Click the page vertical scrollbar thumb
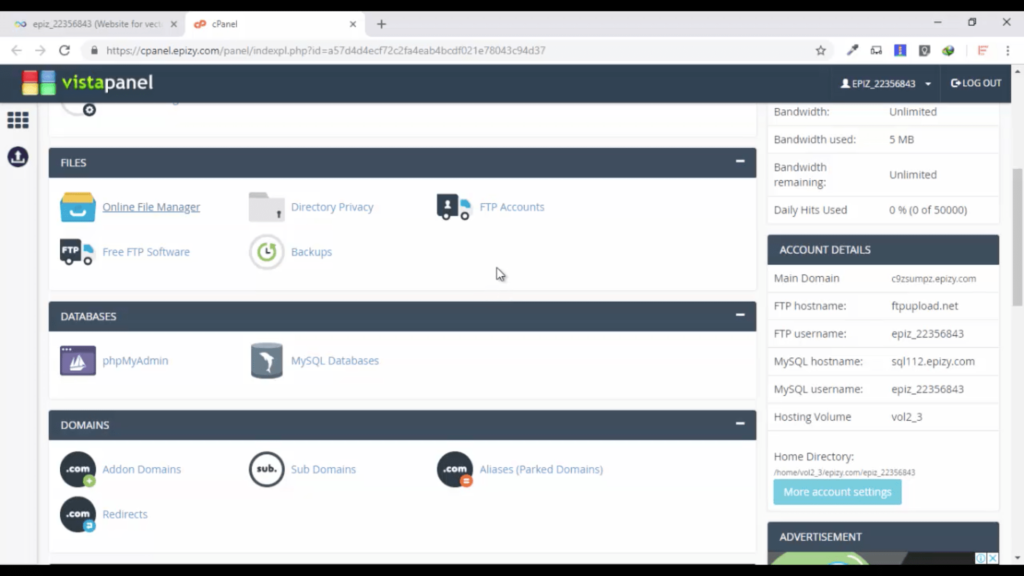 coord(1017,237)
